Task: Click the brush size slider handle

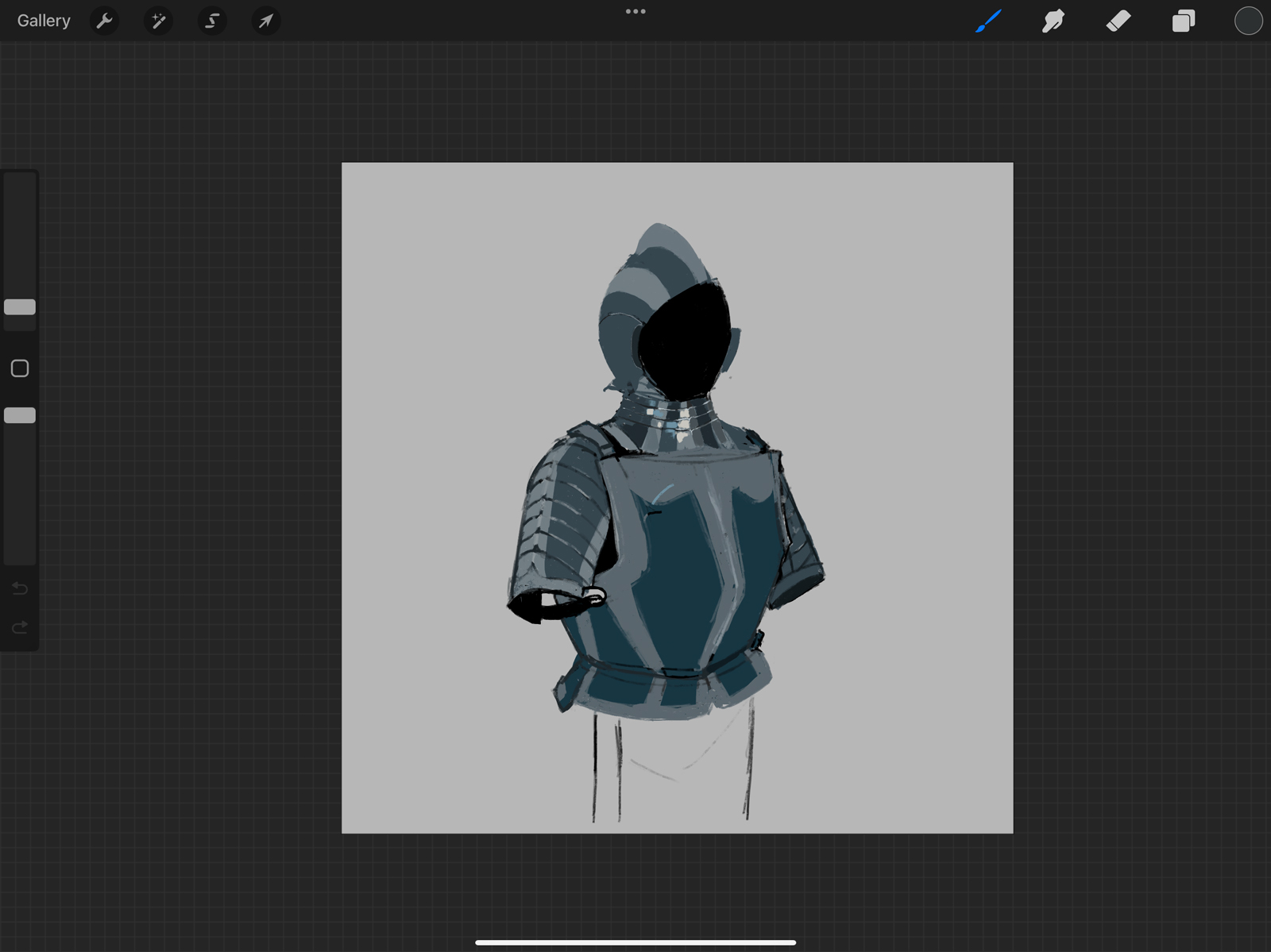Action: tap(20, 307)
